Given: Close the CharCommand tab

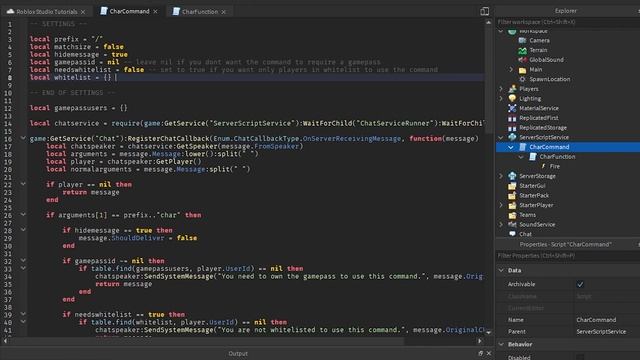Looking at the screenshot, I should [x=155, y=12].
